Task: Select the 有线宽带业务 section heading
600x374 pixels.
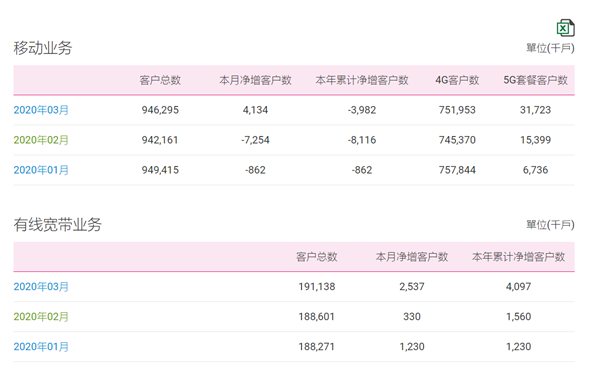Action: tap(57, 225)
